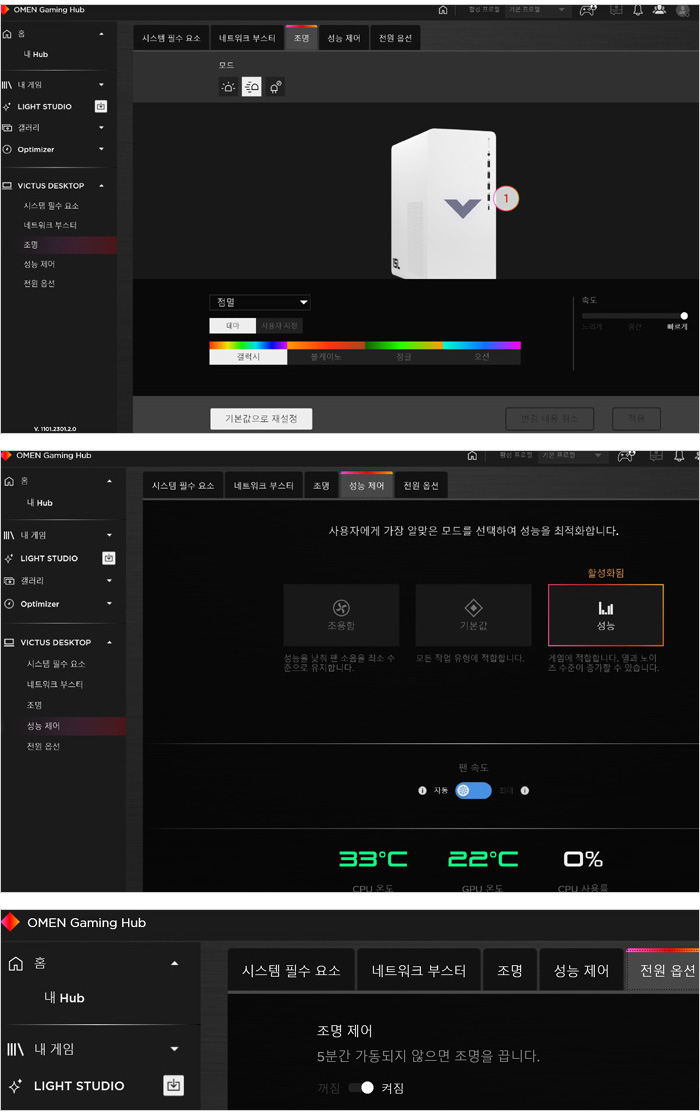Open the 점멸 lighting effect dropdown

tap(259, 302)
